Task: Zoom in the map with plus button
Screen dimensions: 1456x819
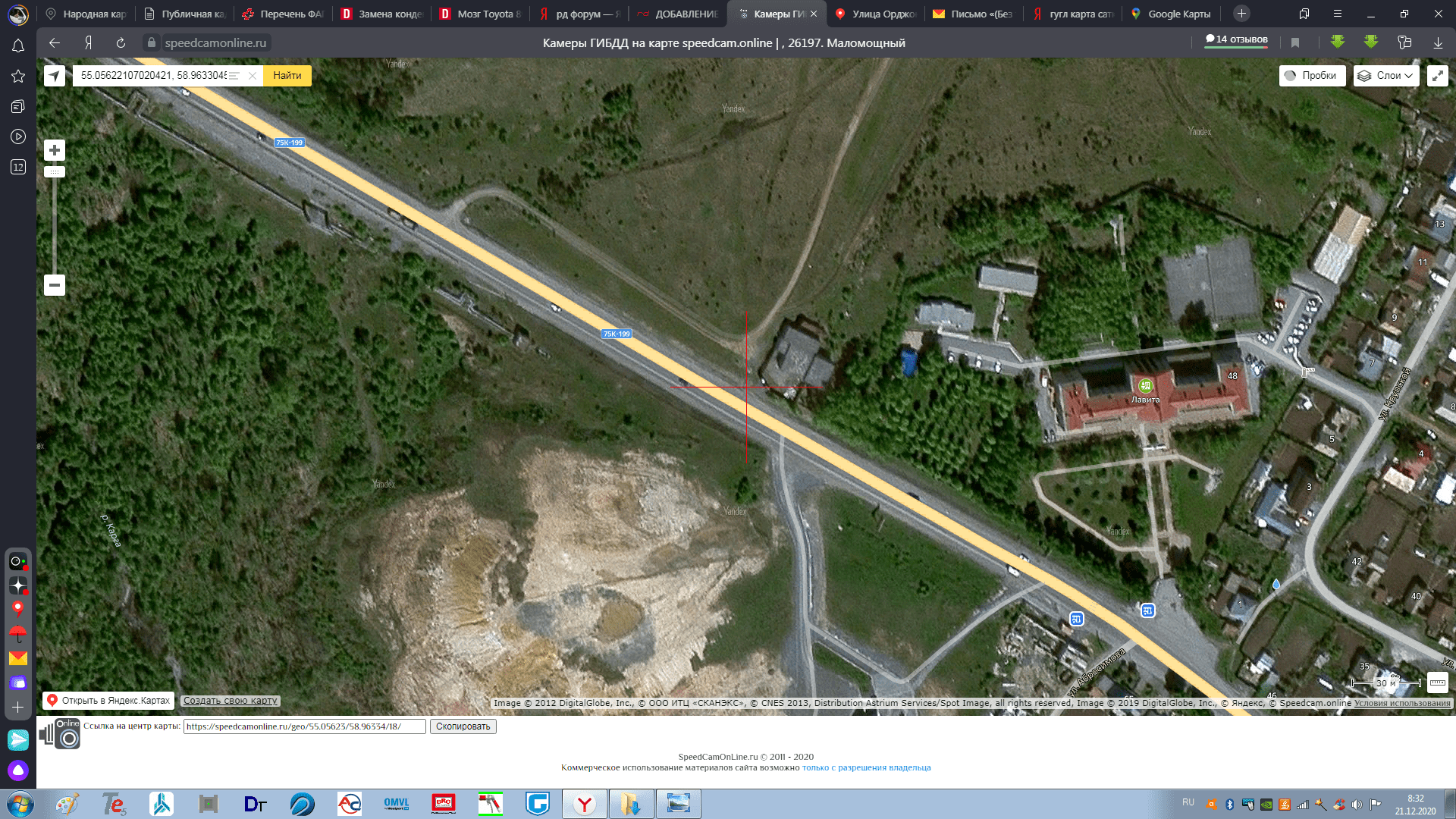Action: [55, 150]
